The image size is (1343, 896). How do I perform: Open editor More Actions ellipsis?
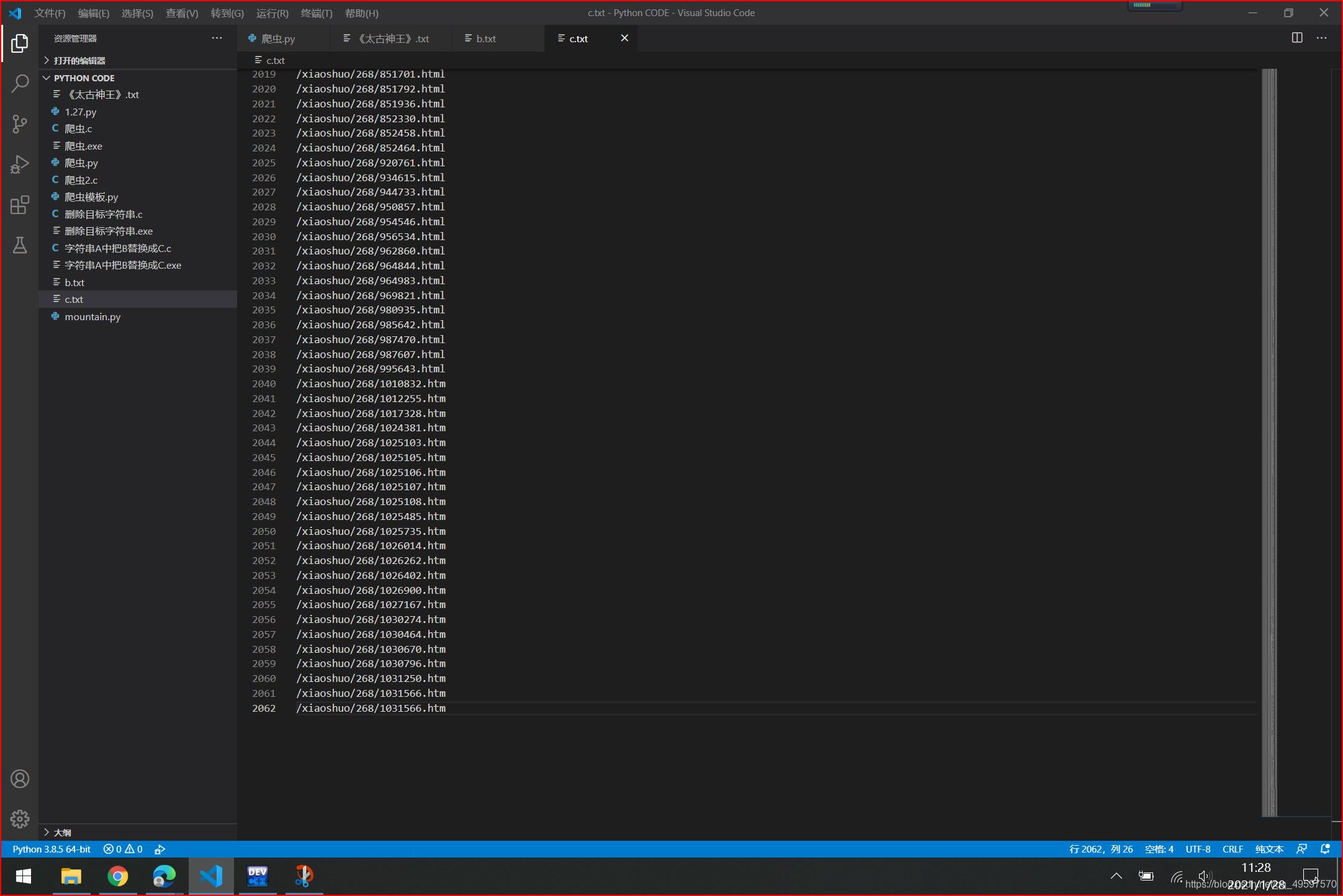1322,38
